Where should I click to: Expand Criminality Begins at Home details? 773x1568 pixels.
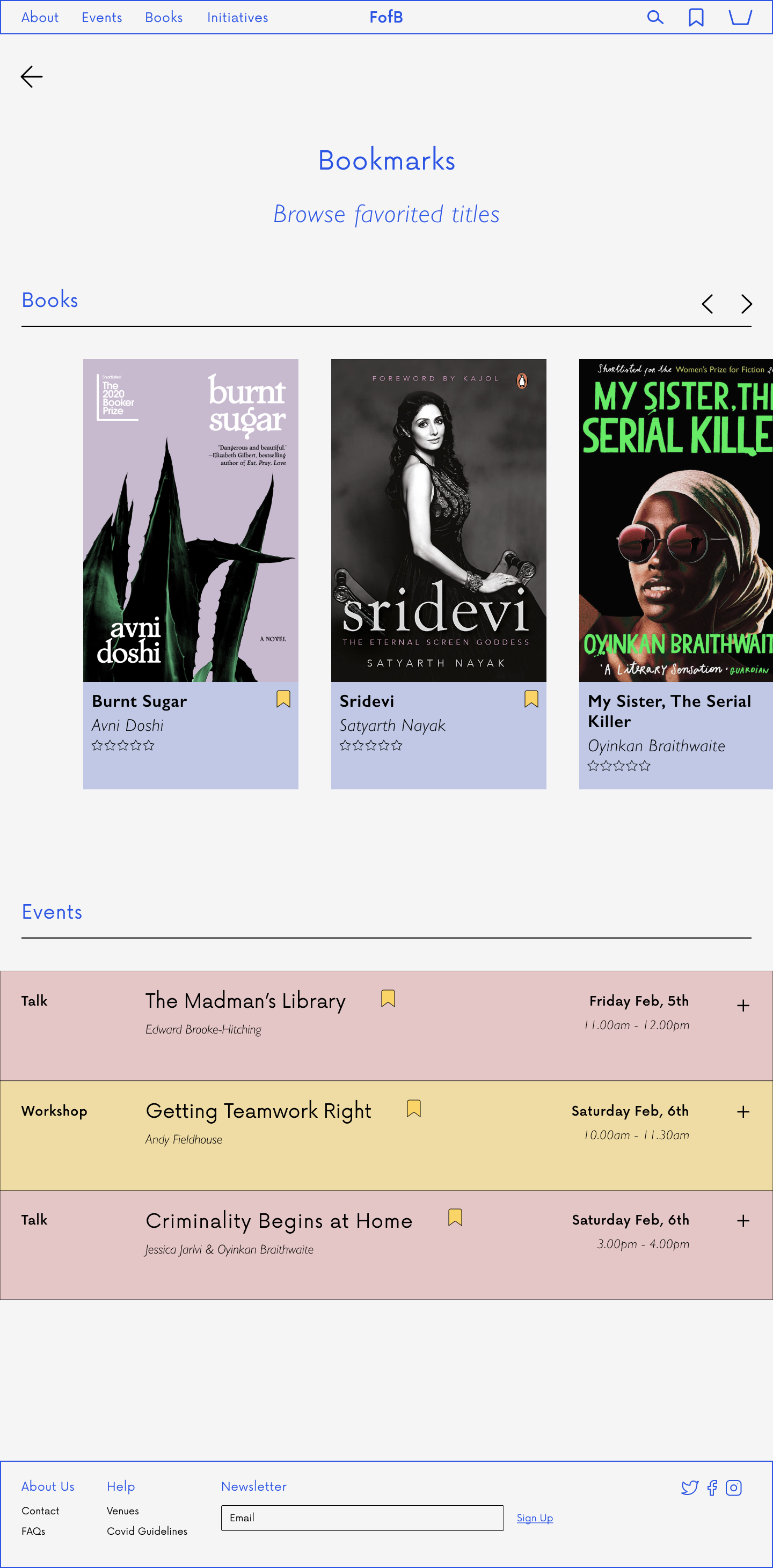[743, 1221]
